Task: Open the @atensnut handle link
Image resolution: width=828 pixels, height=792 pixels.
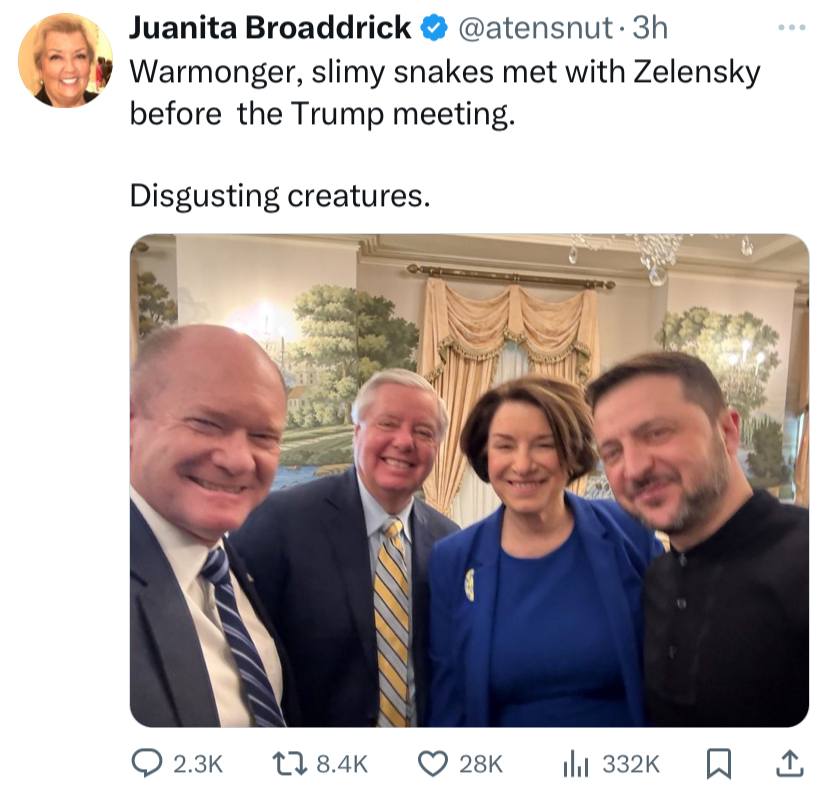Action: (535, 28)
